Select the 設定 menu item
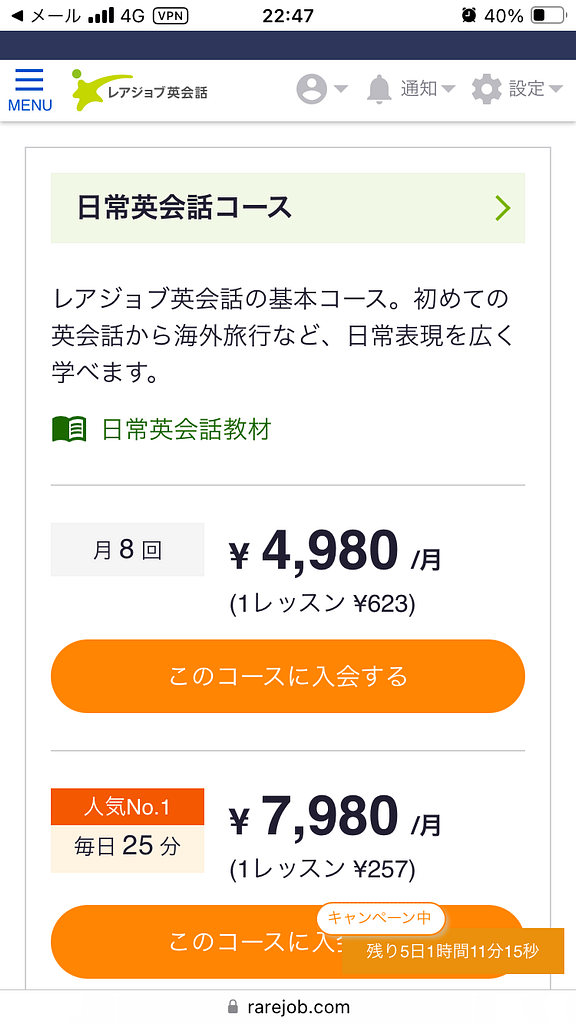 pos(528,88)
